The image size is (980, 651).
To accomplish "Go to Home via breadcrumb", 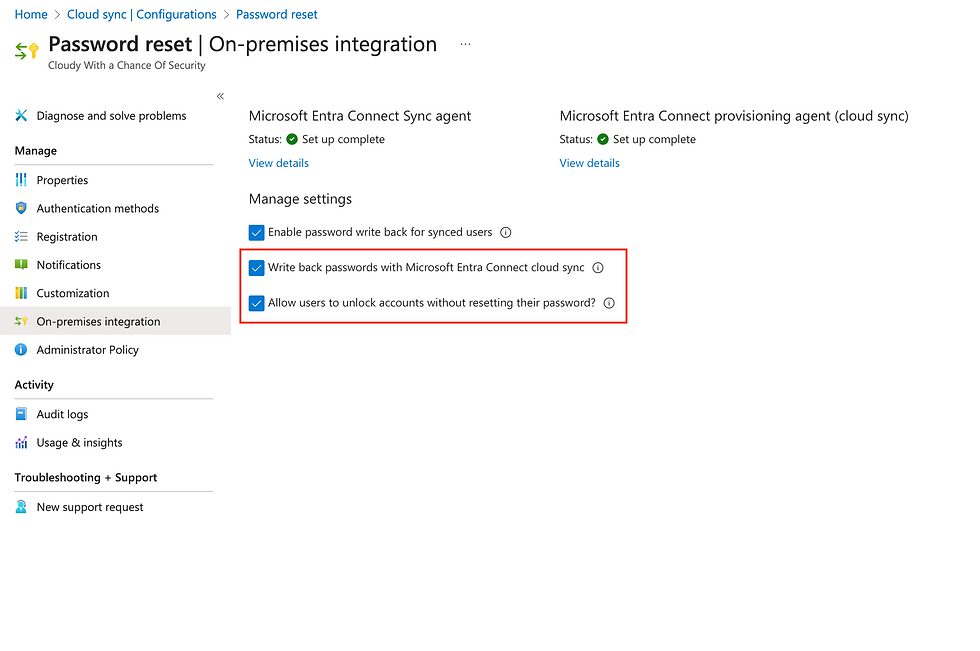I will (30, 14).
